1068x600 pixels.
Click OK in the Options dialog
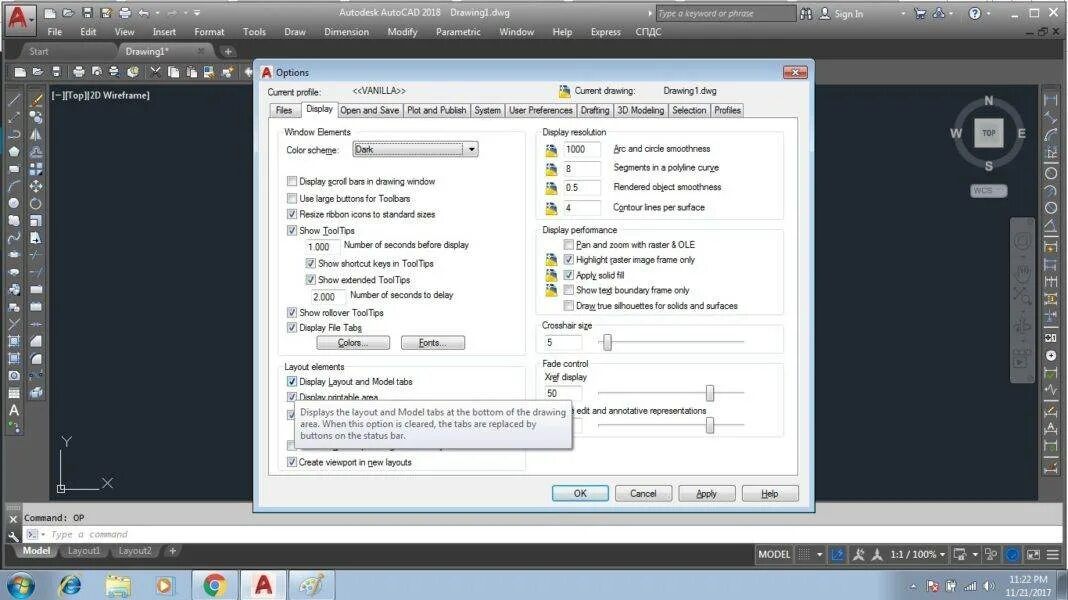point(580,493)
